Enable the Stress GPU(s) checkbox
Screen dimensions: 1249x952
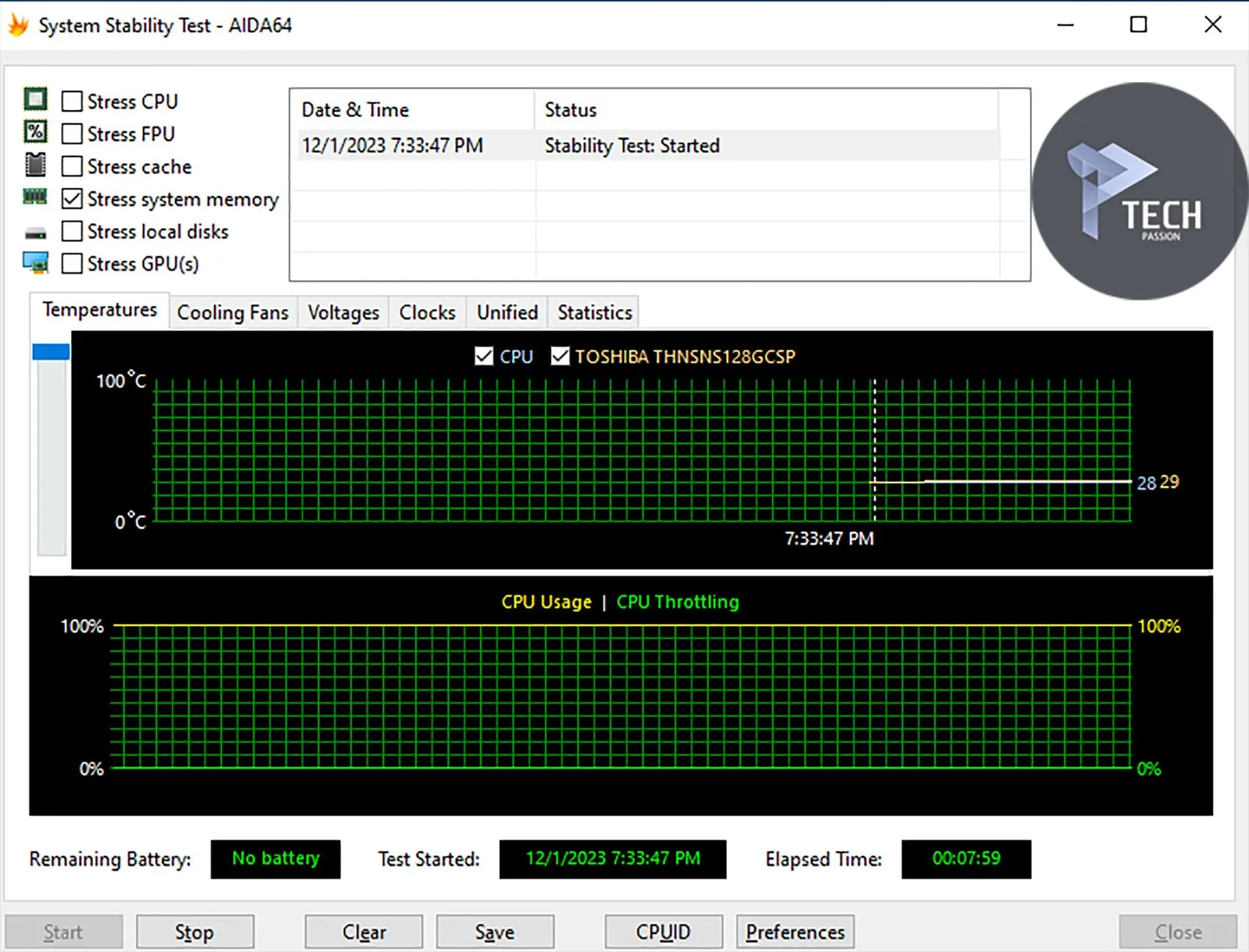72,264
